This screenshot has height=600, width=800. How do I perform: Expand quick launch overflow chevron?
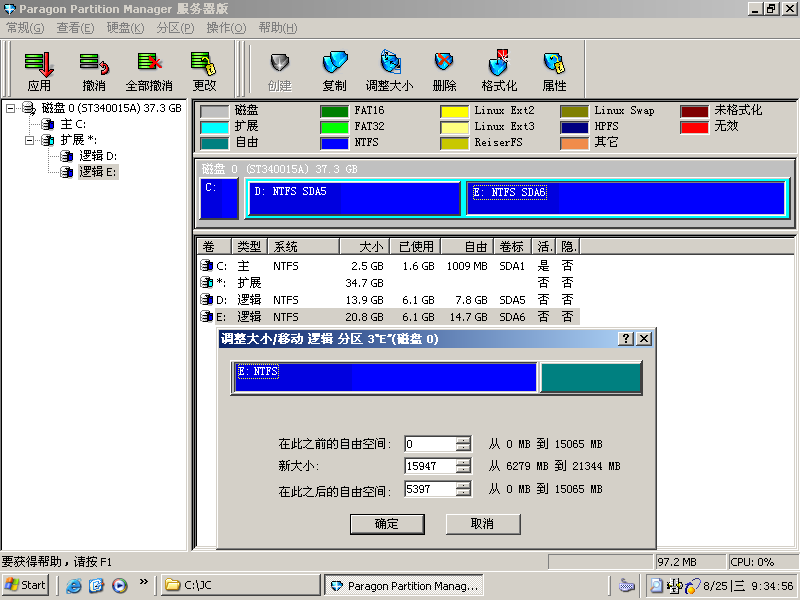(143, 581)
